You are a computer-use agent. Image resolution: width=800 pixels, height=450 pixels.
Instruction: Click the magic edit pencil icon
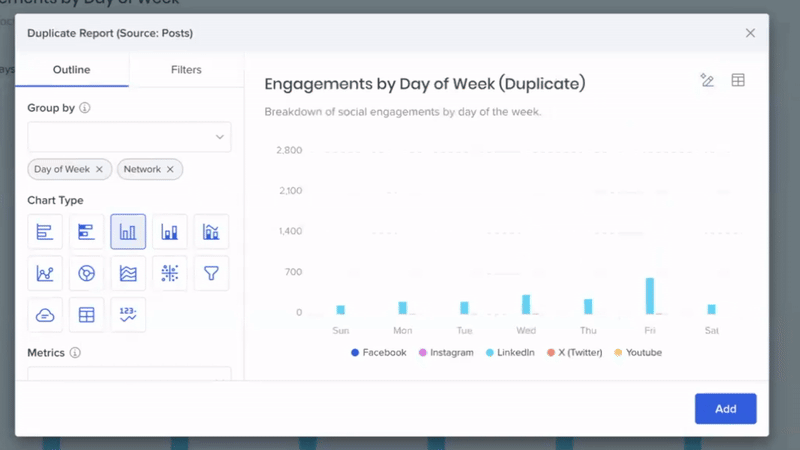pos(707,81)
